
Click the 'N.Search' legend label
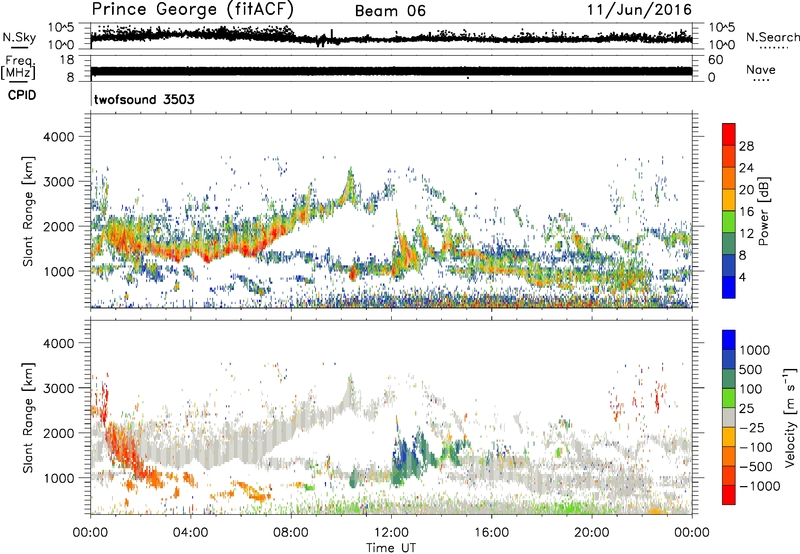coord(772,37)
